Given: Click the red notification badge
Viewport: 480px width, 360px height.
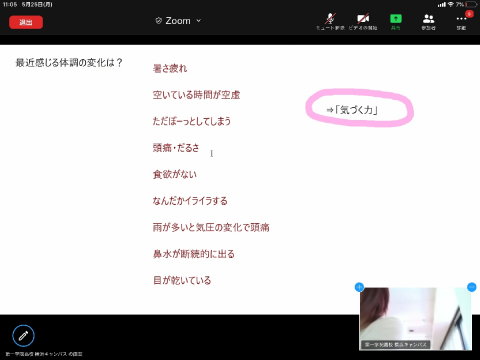Looking at the screenshot, I should click(469, 14).
